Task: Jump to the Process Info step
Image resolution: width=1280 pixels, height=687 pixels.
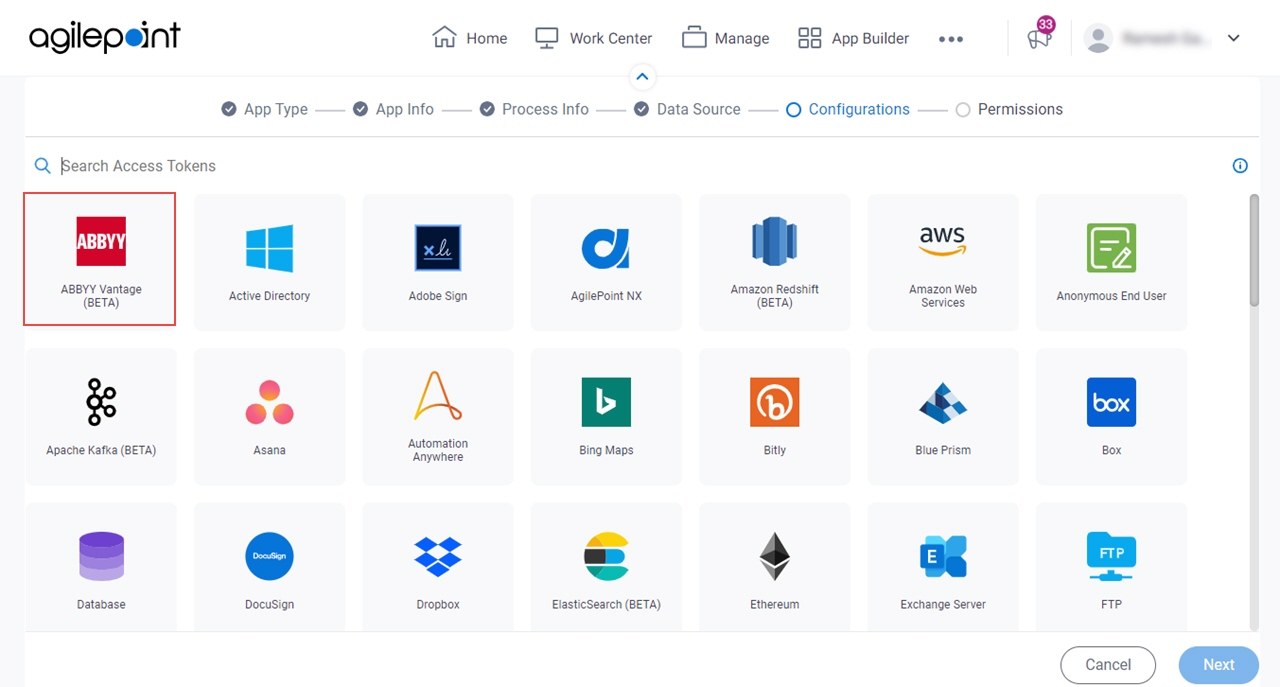Action: pyautogui.click(x=534, y=109)
